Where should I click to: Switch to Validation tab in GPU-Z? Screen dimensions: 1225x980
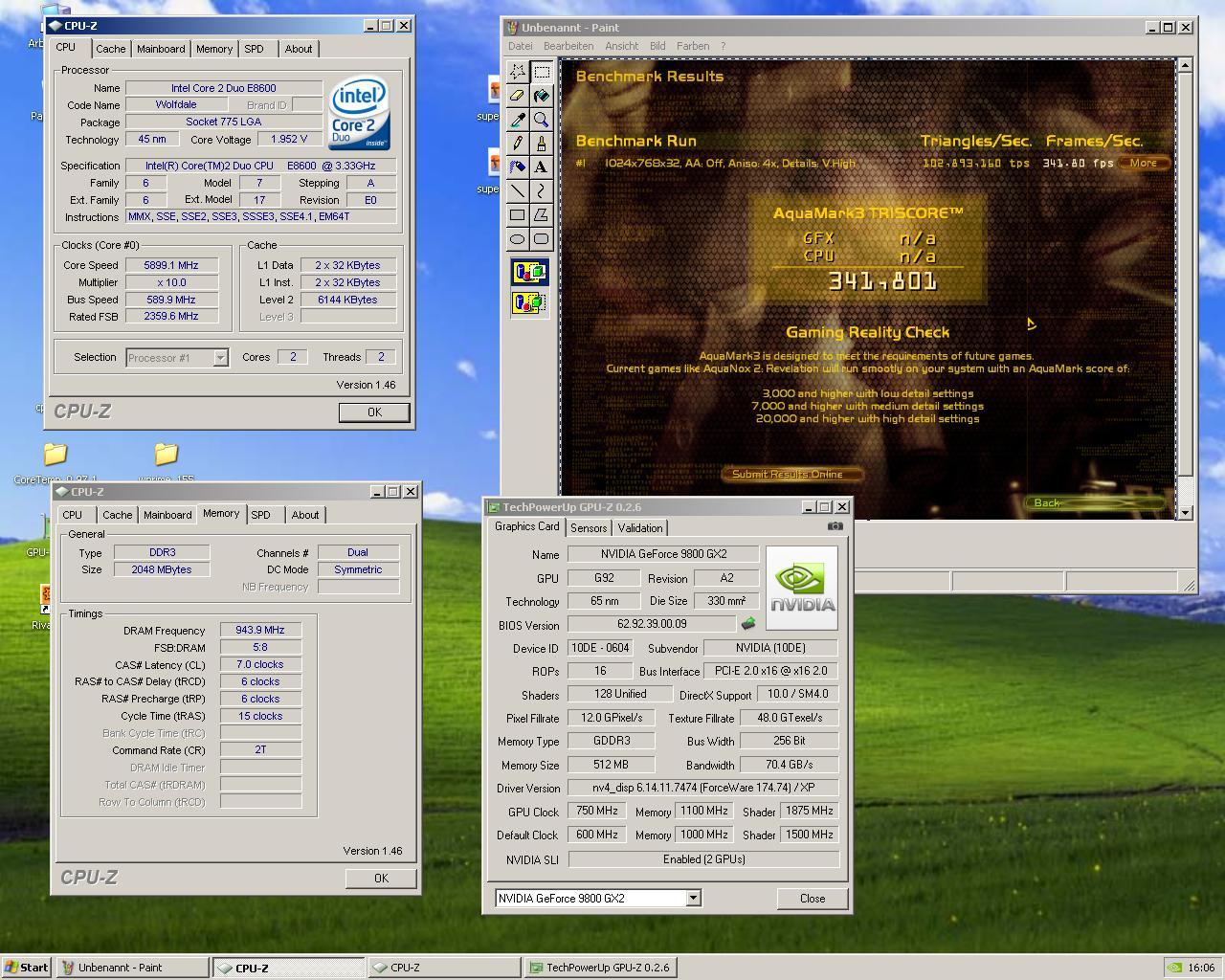[640, 528]
